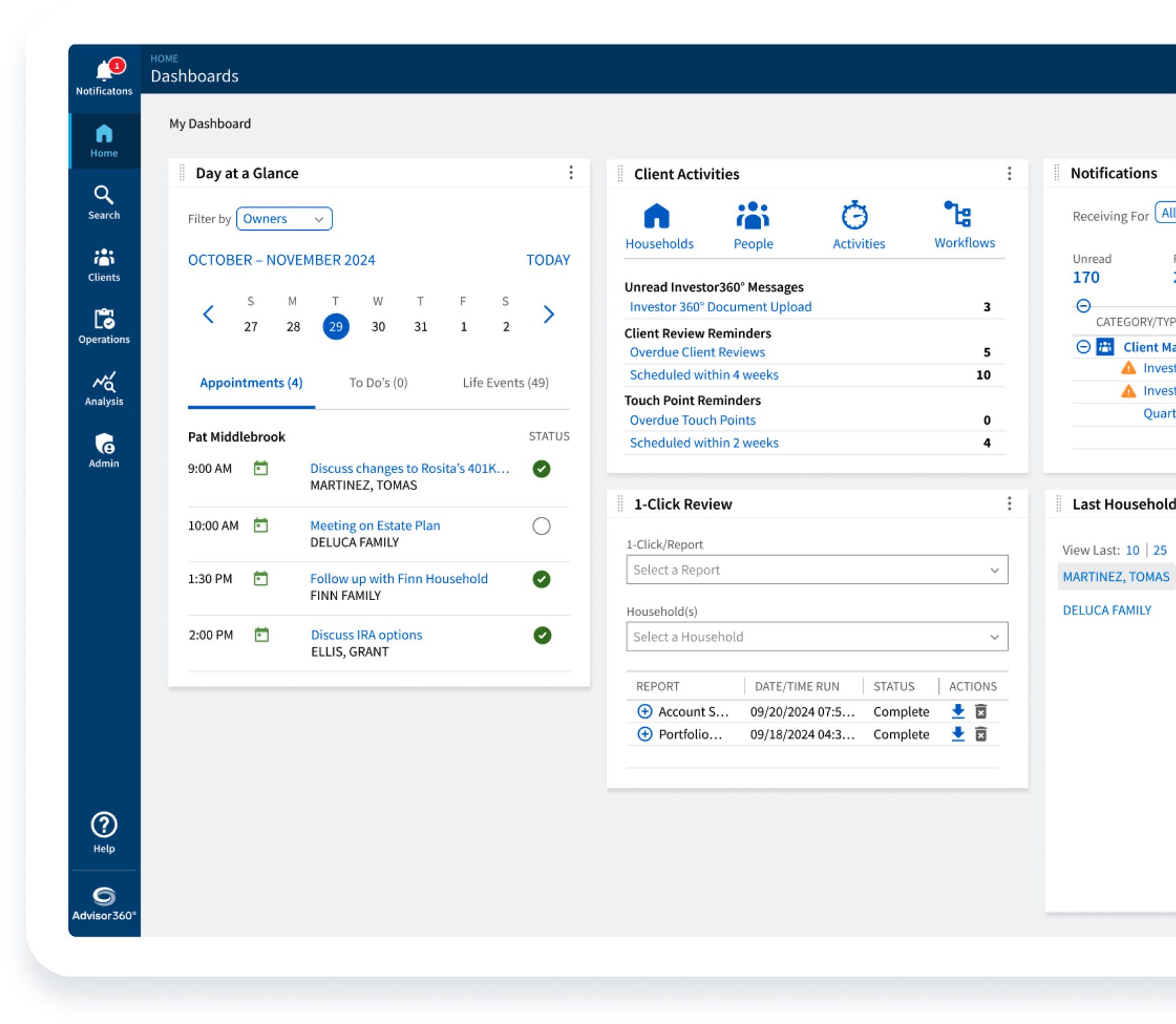The height and width of the screenshot is (1024, 1176).
Task: Open Discuss IRA options appointment
Action: 367,635
